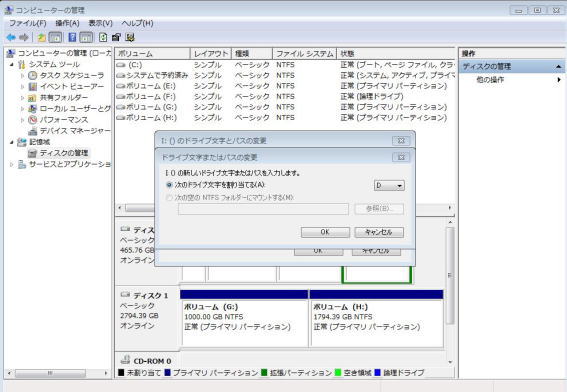The image size is (567, 392).
Task: Select the ボリューム (H:) list row
Action: pyautogui.click(x=285, y=118)
